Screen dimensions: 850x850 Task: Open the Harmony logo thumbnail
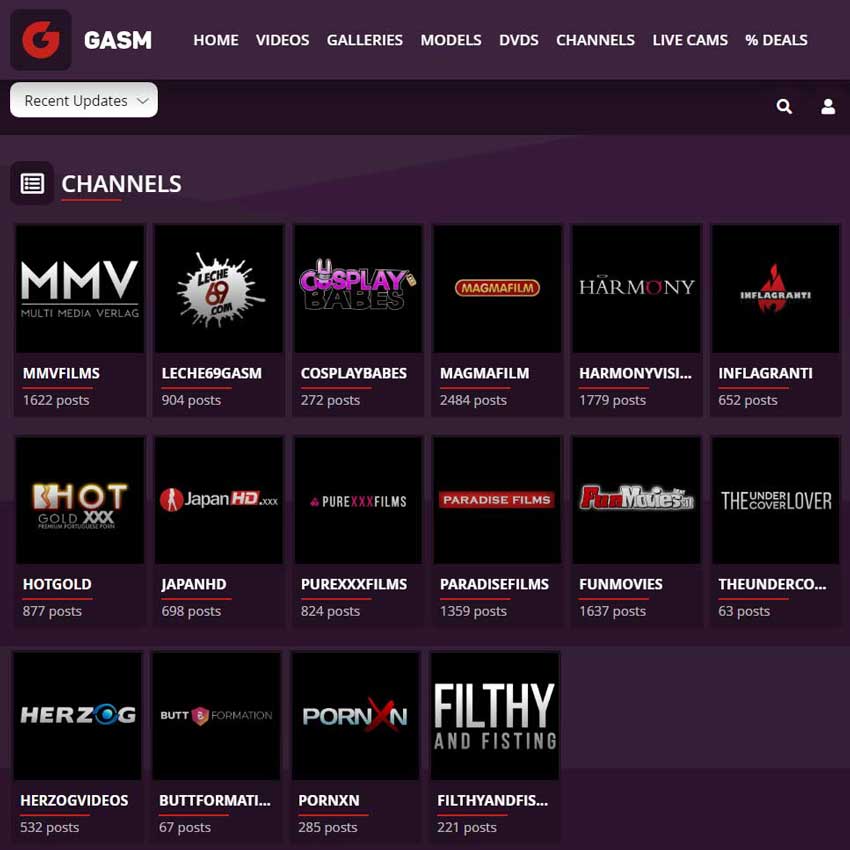pos(636,289)
